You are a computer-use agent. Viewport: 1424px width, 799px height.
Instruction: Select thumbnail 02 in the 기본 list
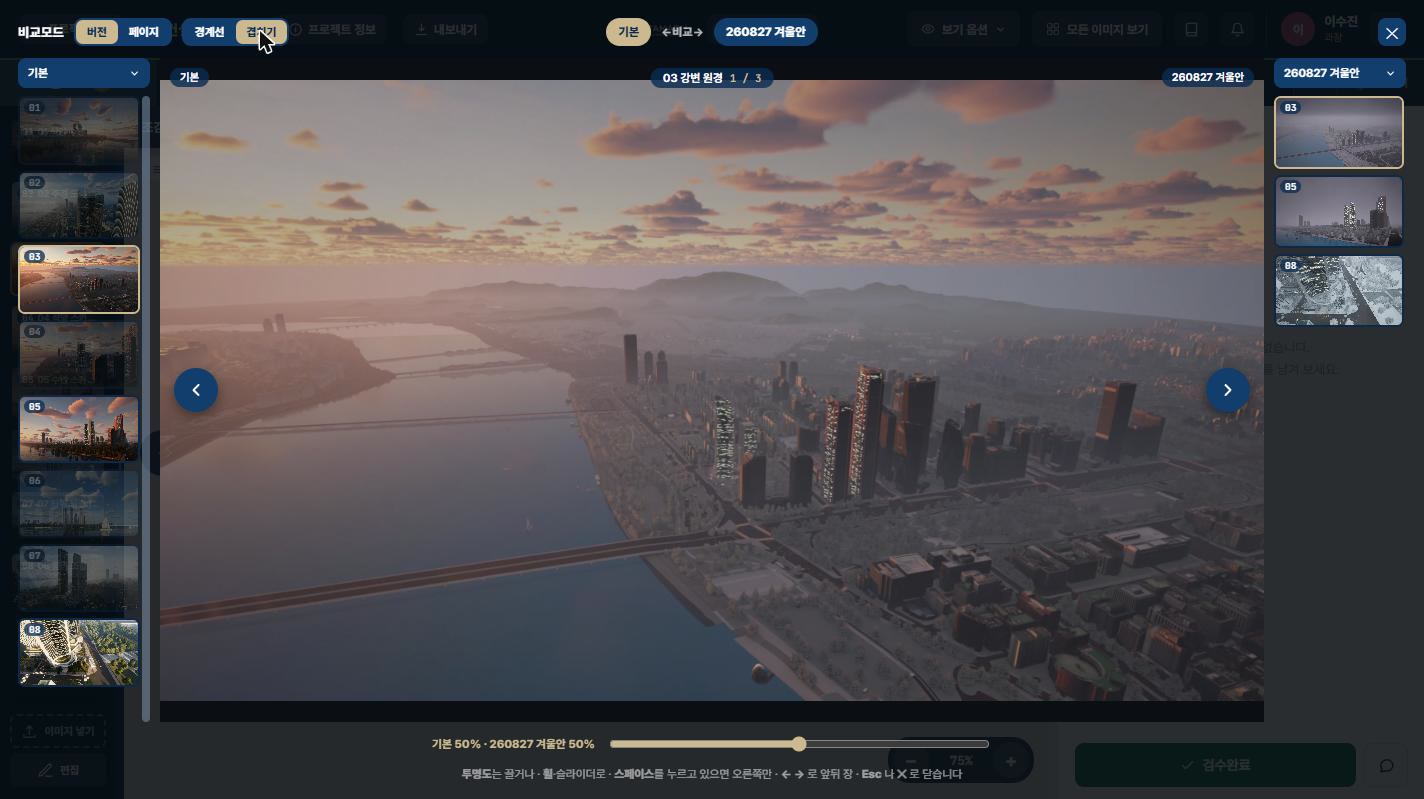(x=79, y=205)
